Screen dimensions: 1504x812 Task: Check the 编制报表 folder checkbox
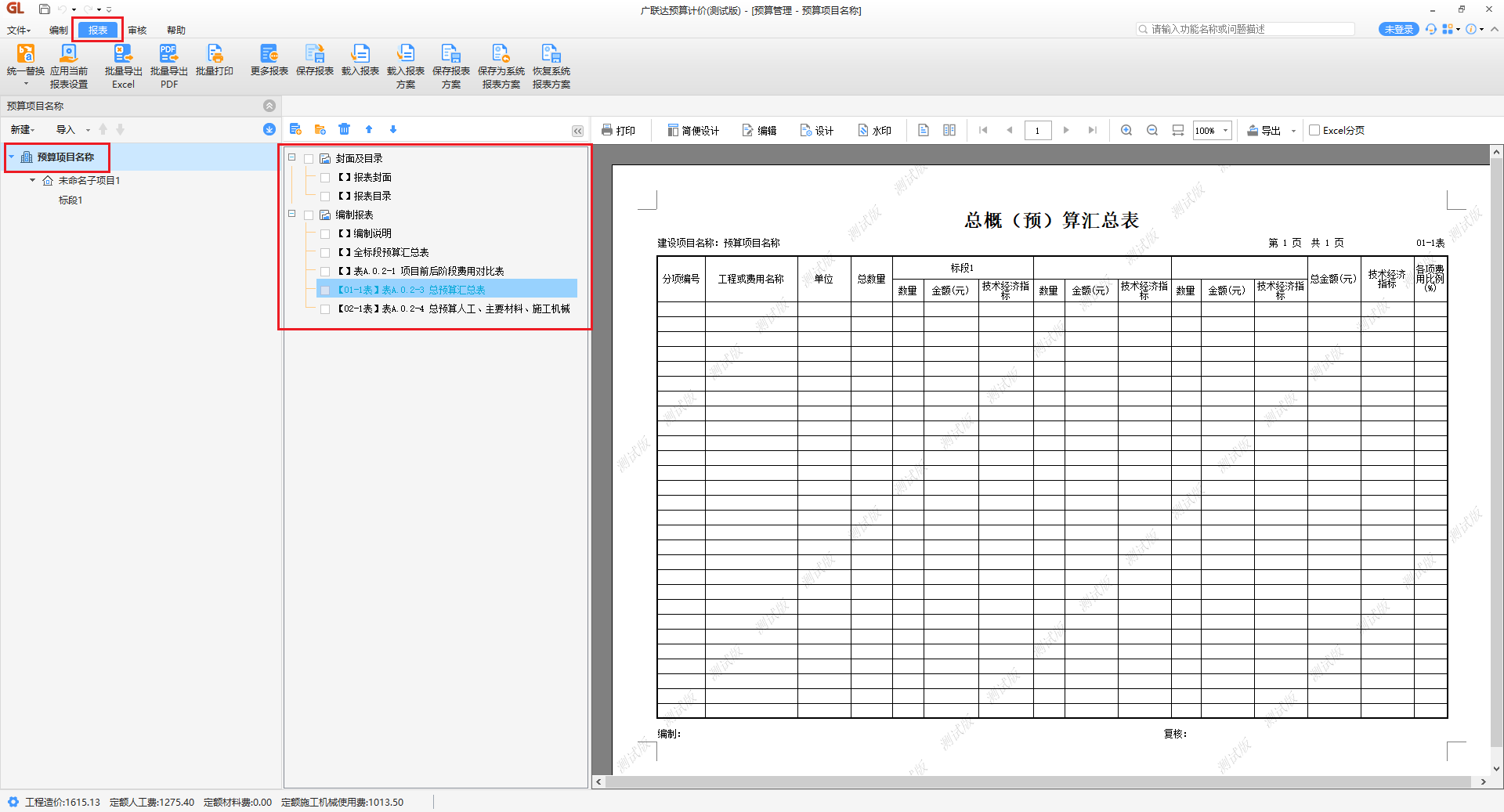tap(309, 215)
